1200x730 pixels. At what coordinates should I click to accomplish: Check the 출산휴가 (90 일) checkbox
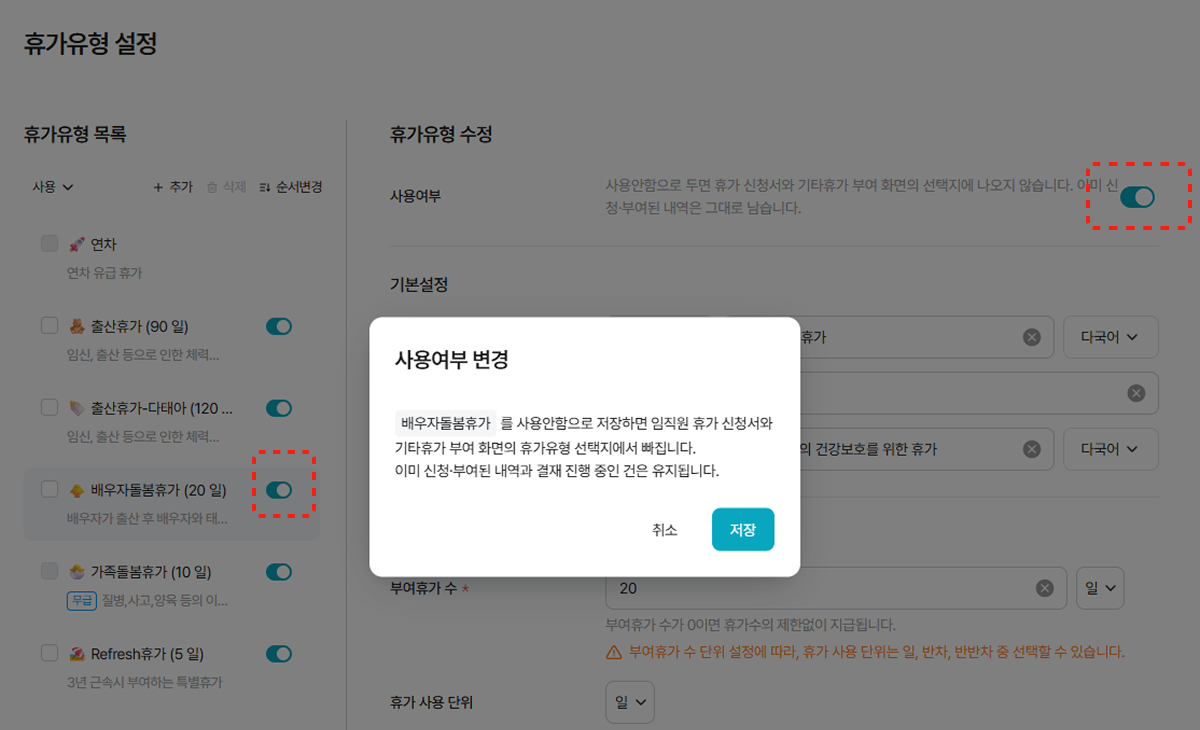tap(49, 326)
